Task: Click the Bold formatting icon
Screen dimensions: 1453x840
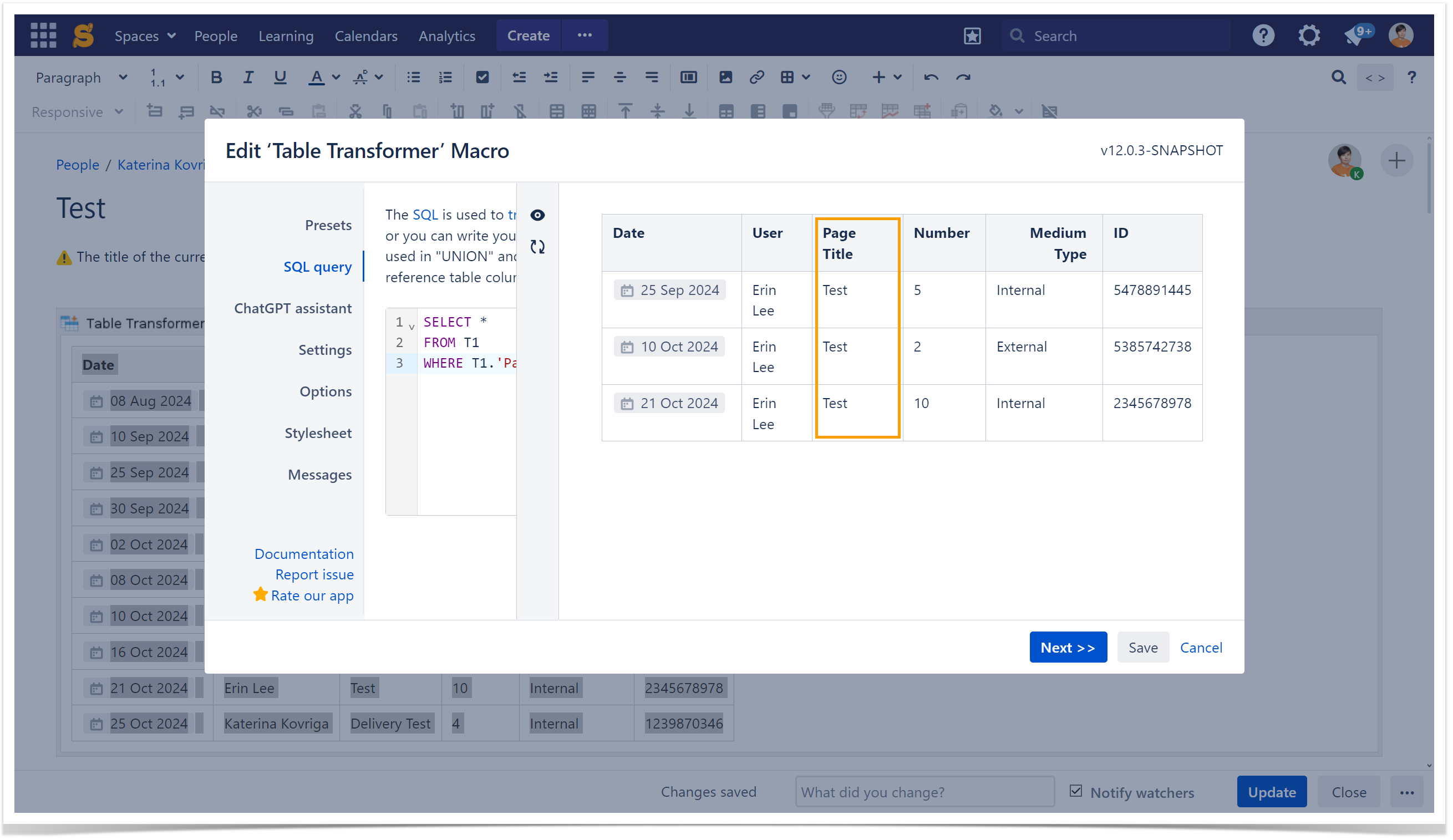Action: [216, 77]
